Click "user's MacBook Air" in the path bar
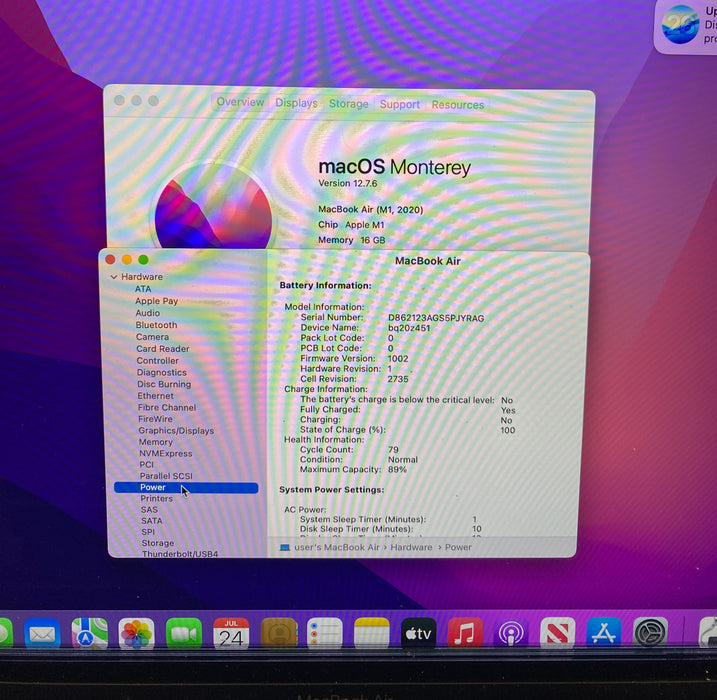717x700 pixels. click(x=337, y=547)
